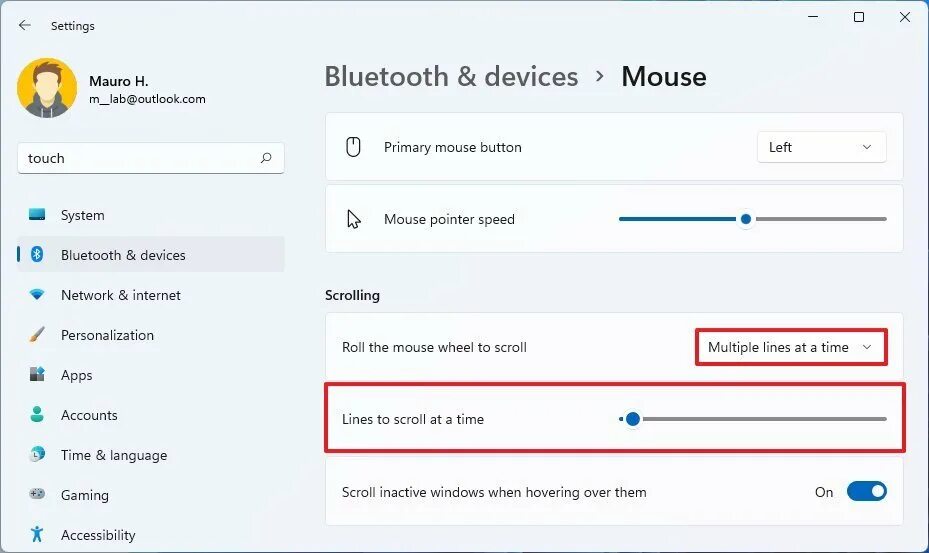
Task: Go to Accounts settings
Action: click(x=89, y=415)
